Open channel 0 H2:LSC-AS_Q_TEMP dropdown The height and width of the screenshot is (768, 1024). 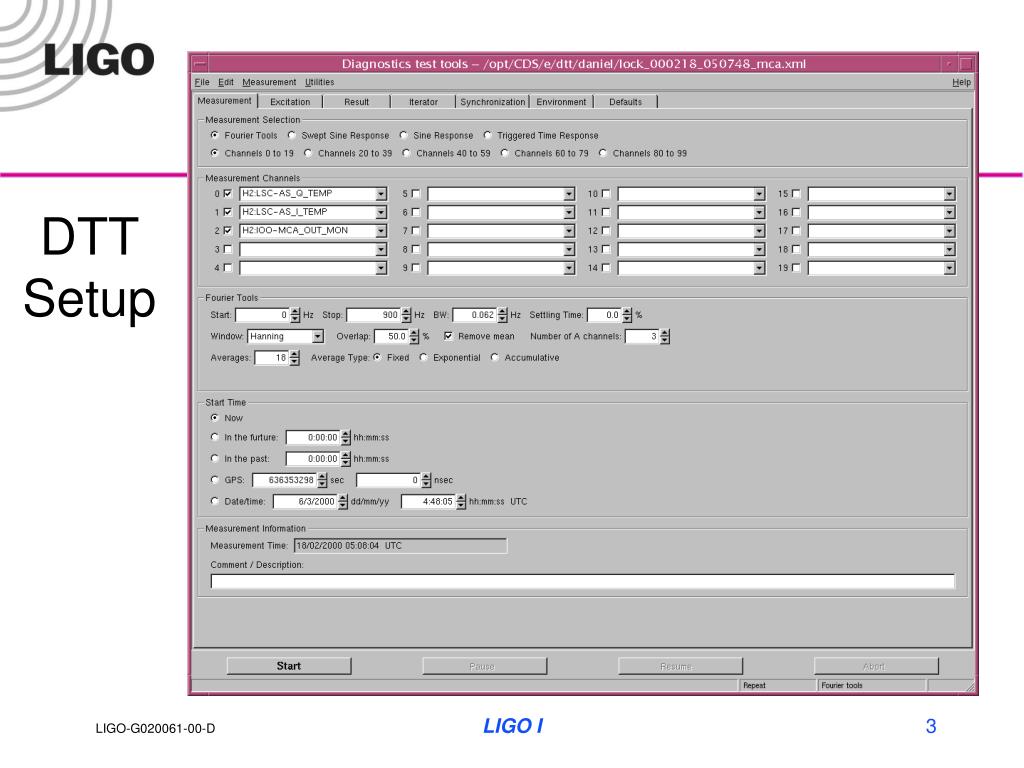coord(381,194)
